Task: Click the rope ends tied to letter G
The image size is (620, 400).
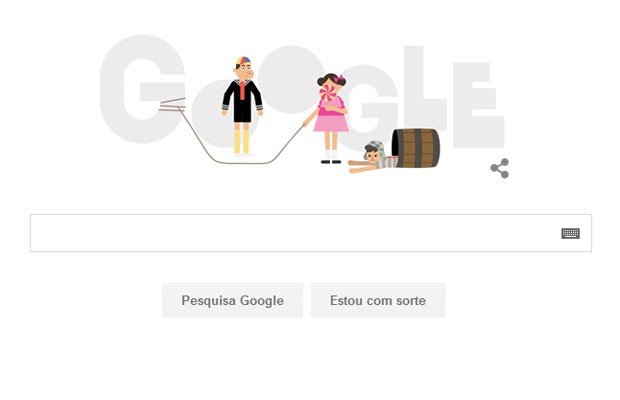Action: (x=172, y=104)
